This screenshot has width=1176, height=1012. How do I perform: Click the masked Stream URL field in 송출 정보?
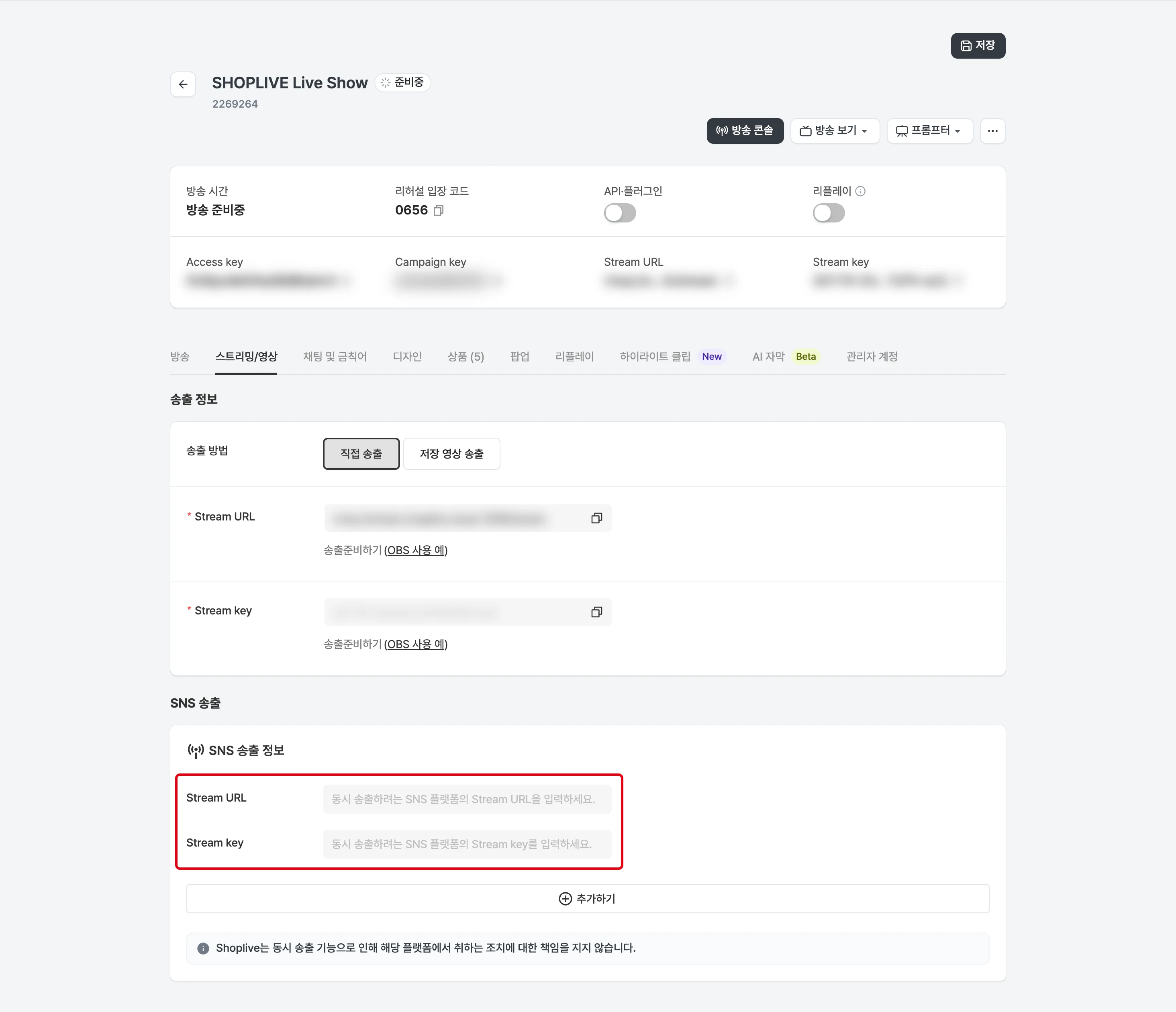[x=468, y=518]
